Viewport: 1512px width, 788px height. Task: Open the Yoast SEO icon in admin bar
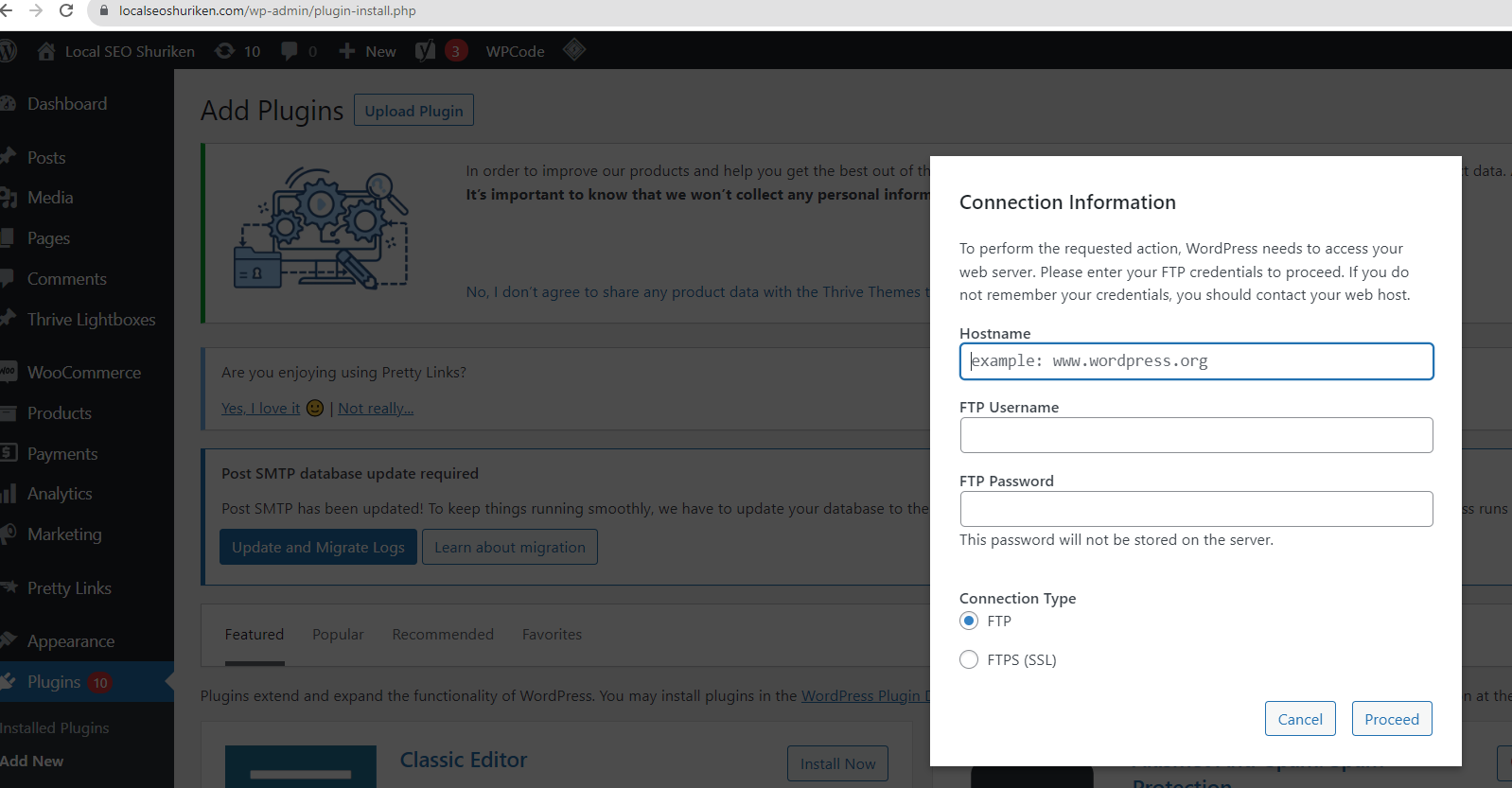click(426, 51)
